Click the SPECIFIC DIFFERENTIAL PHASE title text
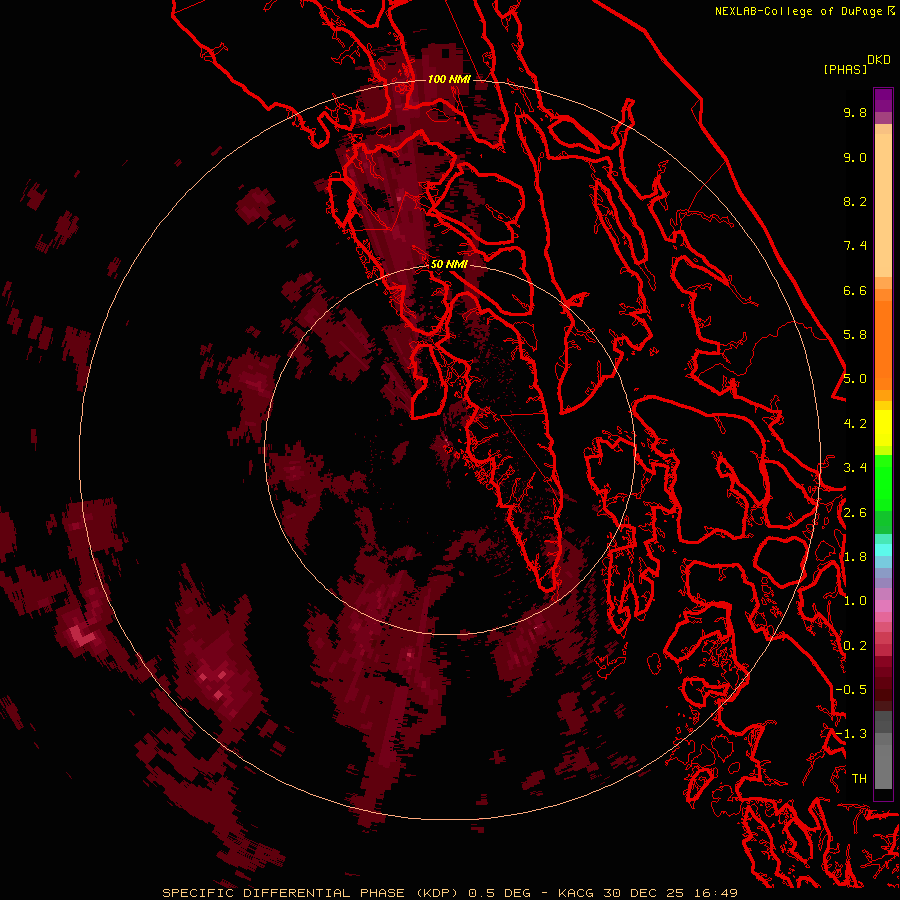Viewport: 900px width, 900px height. 284,893
